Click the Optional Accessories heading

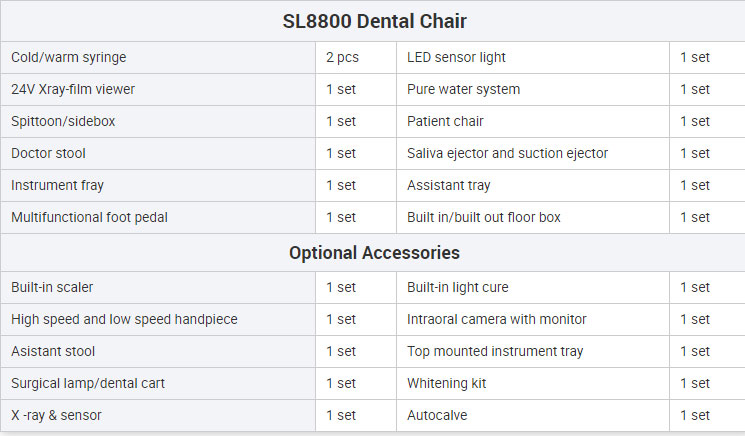click(x=374, y=253)
